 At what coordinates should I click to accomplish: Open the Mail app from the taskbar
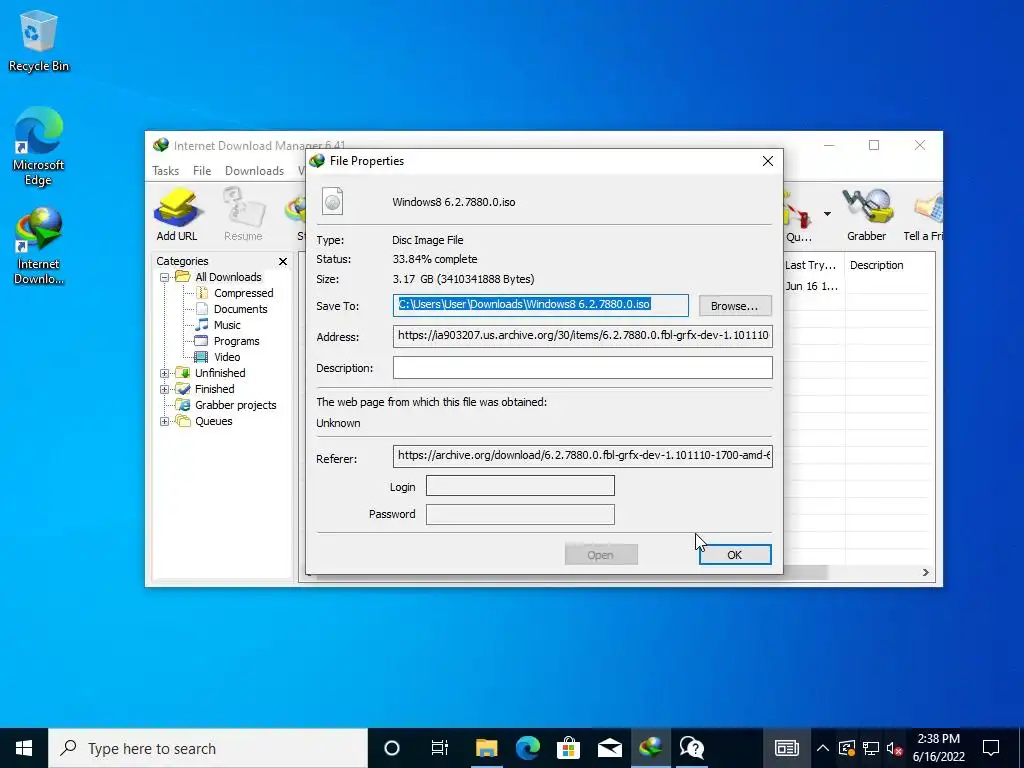coord(610,748)
